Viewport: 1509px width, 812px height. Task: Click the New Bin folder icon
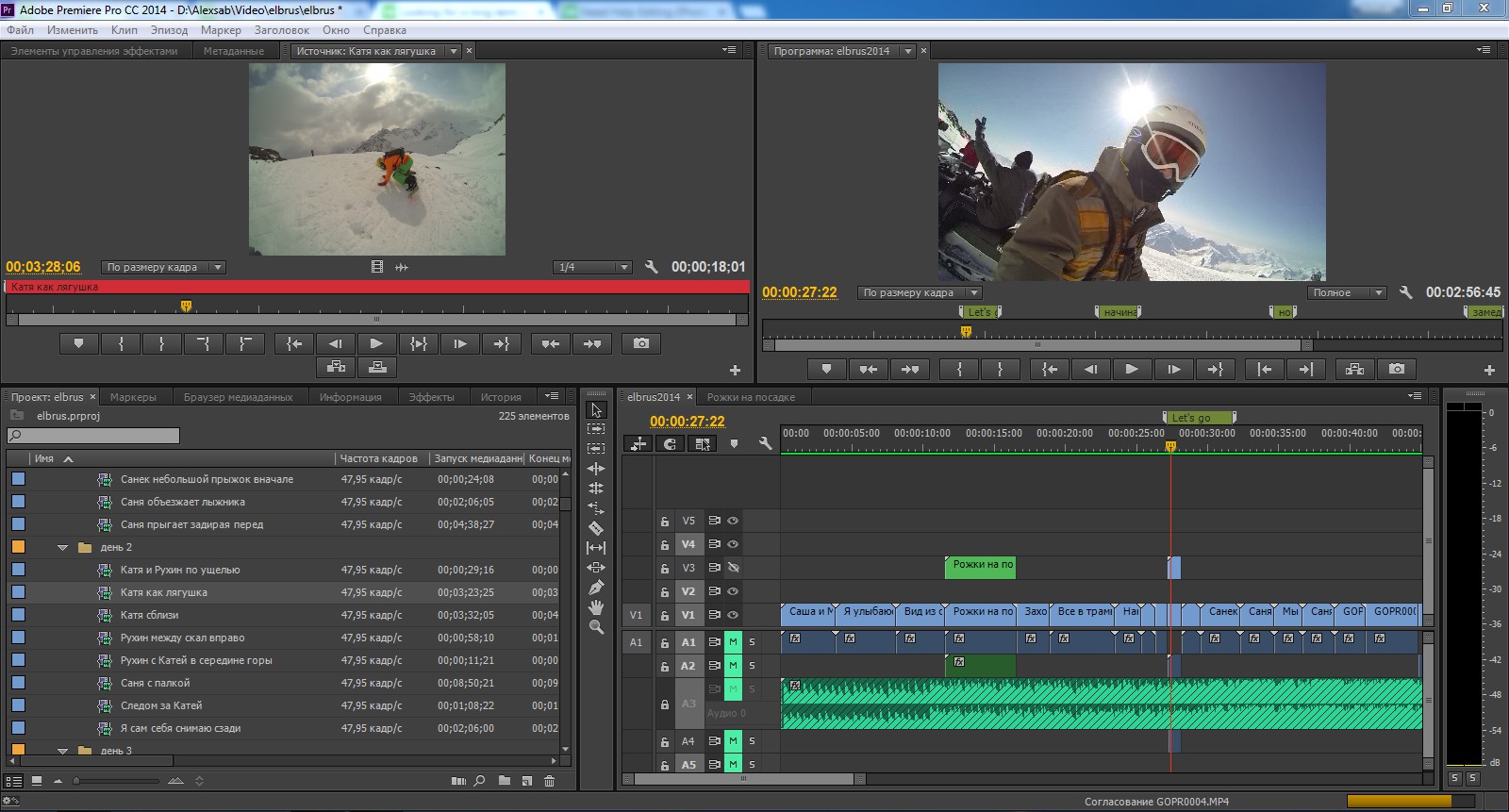pyautogui.click(x=505, y=781)
